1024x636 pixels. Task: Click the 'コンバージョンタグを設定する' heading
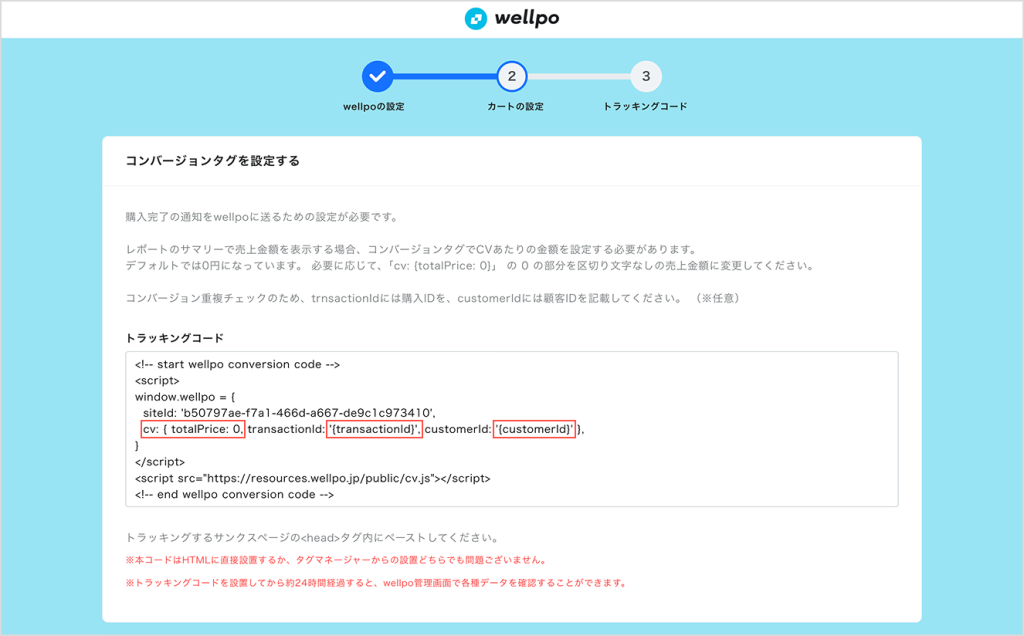coord(212,161)
